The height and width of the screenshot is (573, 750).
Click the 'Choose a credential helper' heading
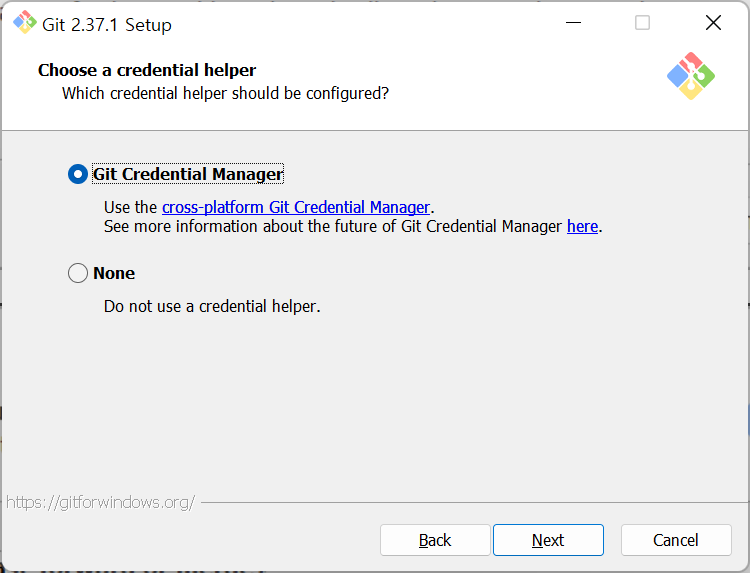click(x=147, y=70)
